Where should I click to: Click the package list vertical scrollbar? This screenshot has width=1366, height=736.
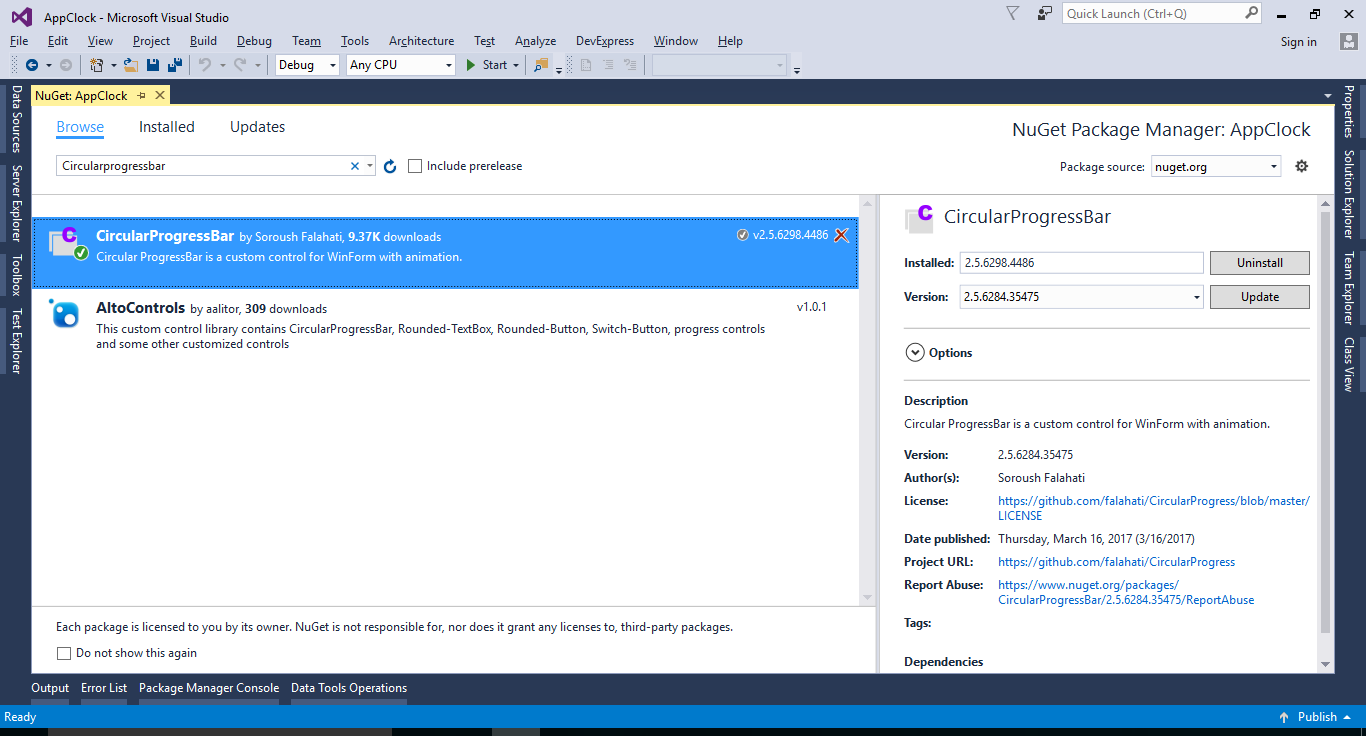coord(867,400)
